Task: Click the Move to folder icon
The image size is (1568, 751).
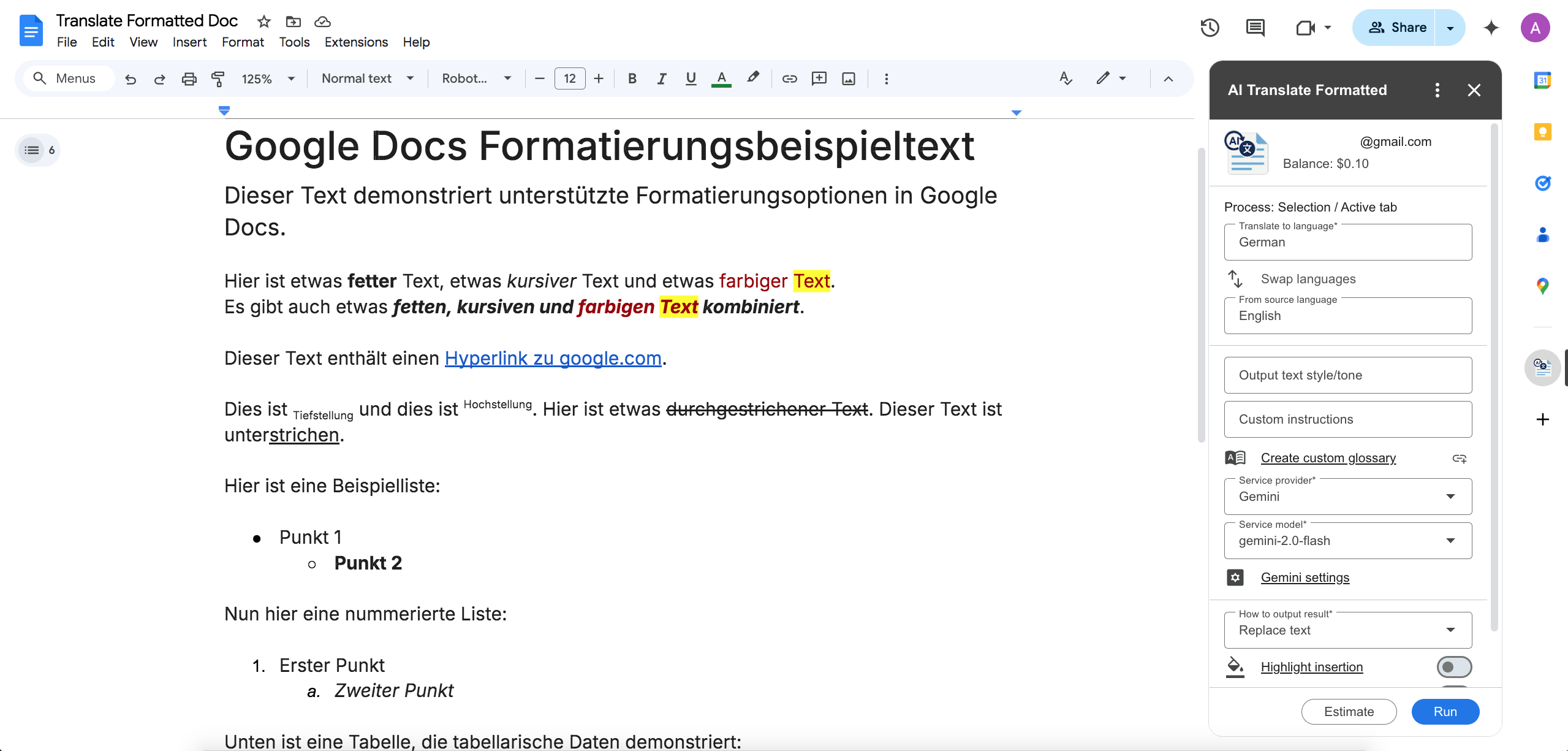Action: pyautogui.click(x=294, y=21)
